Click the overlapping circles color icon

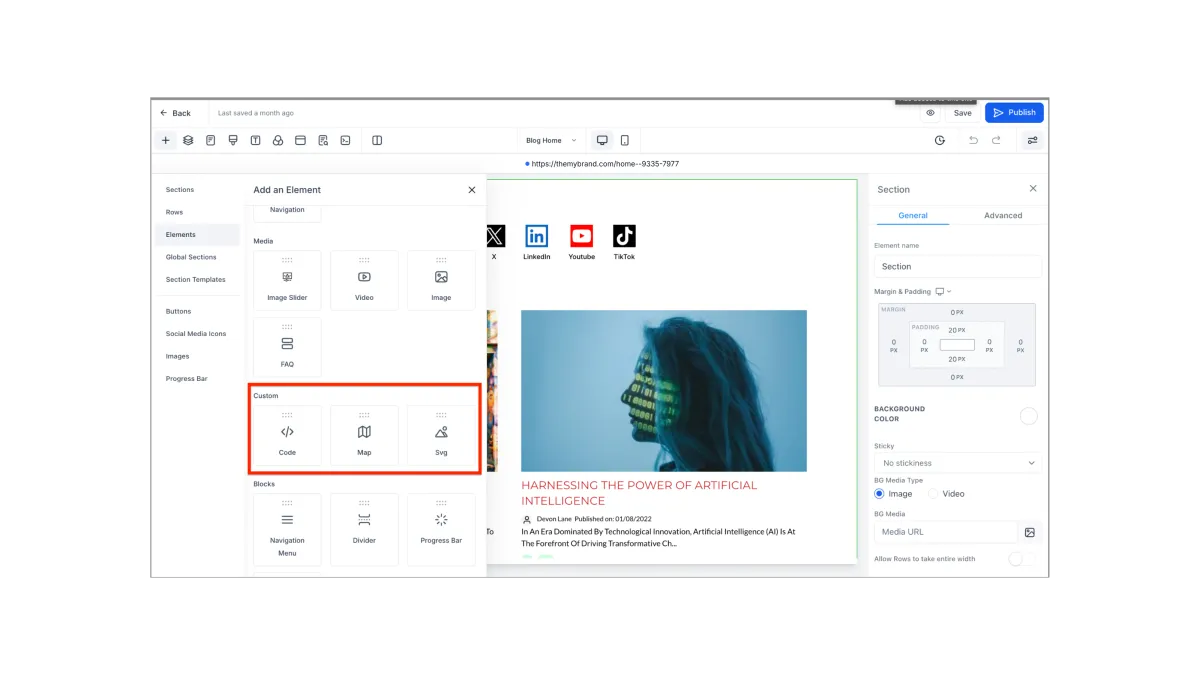278,141
